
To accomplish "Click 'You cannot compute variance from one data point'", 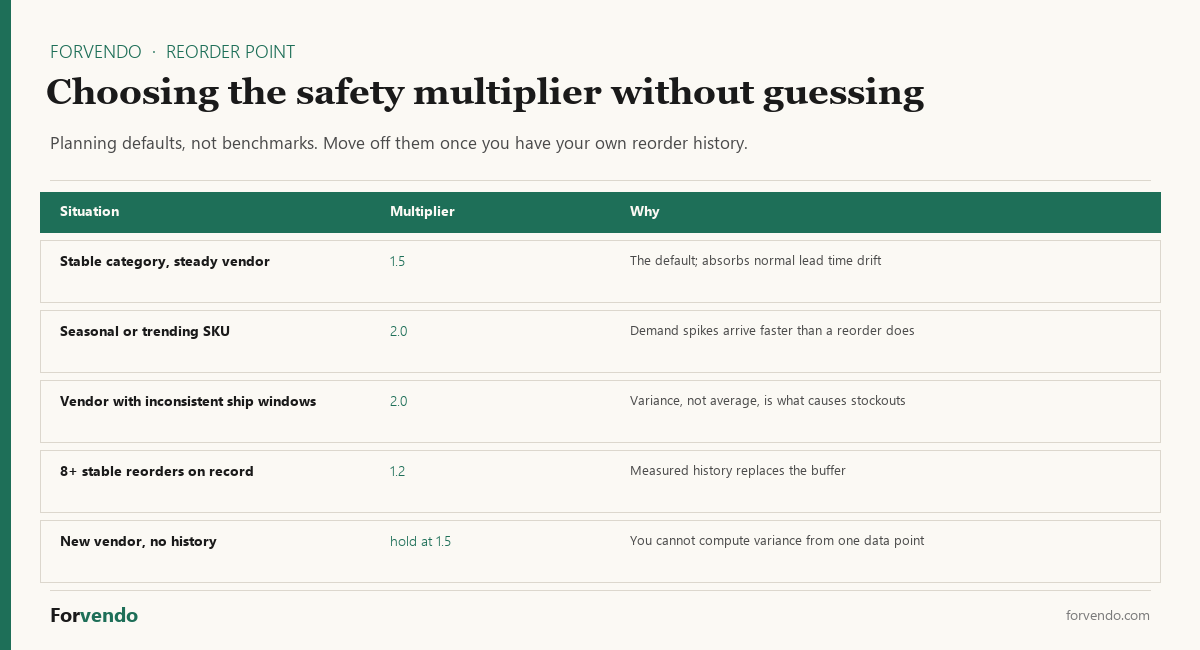I will 777,541.
